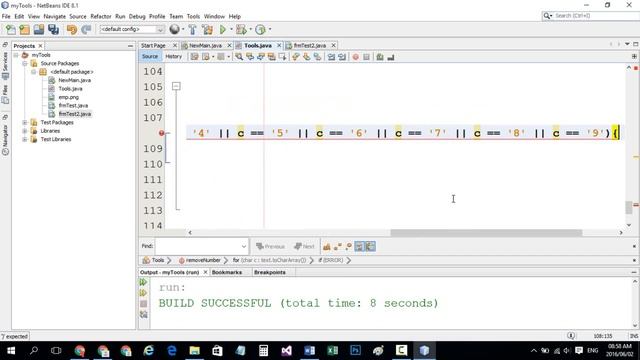The width and height of the screenshot is (640, 360).
Task: Select frmTest2.java in Projects tree
Action: click(x=75, y=114)
